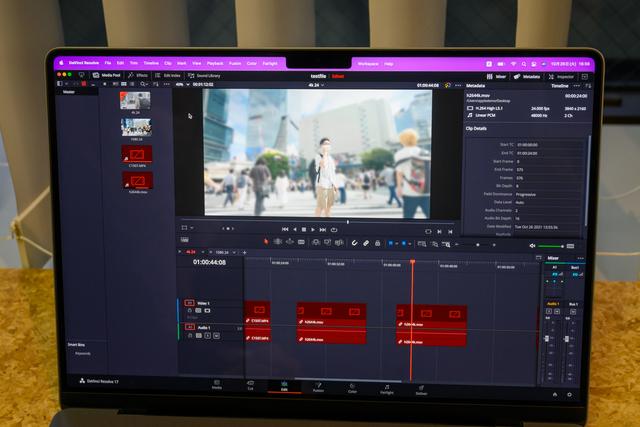Open the Timeline menu
Screen dimensions: 640x427
coord(151,63)
